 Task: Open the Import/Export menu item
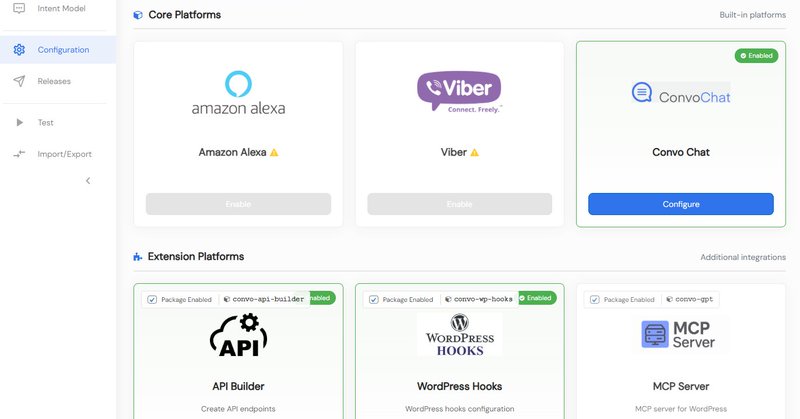pyautogui.click(x=64, y=154)
